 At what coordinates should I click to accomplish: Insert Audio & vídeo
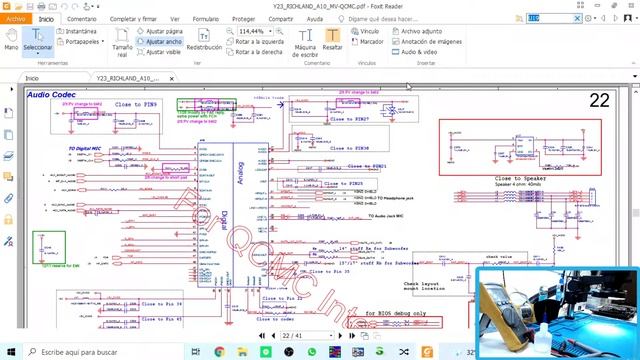pos(415,52)
